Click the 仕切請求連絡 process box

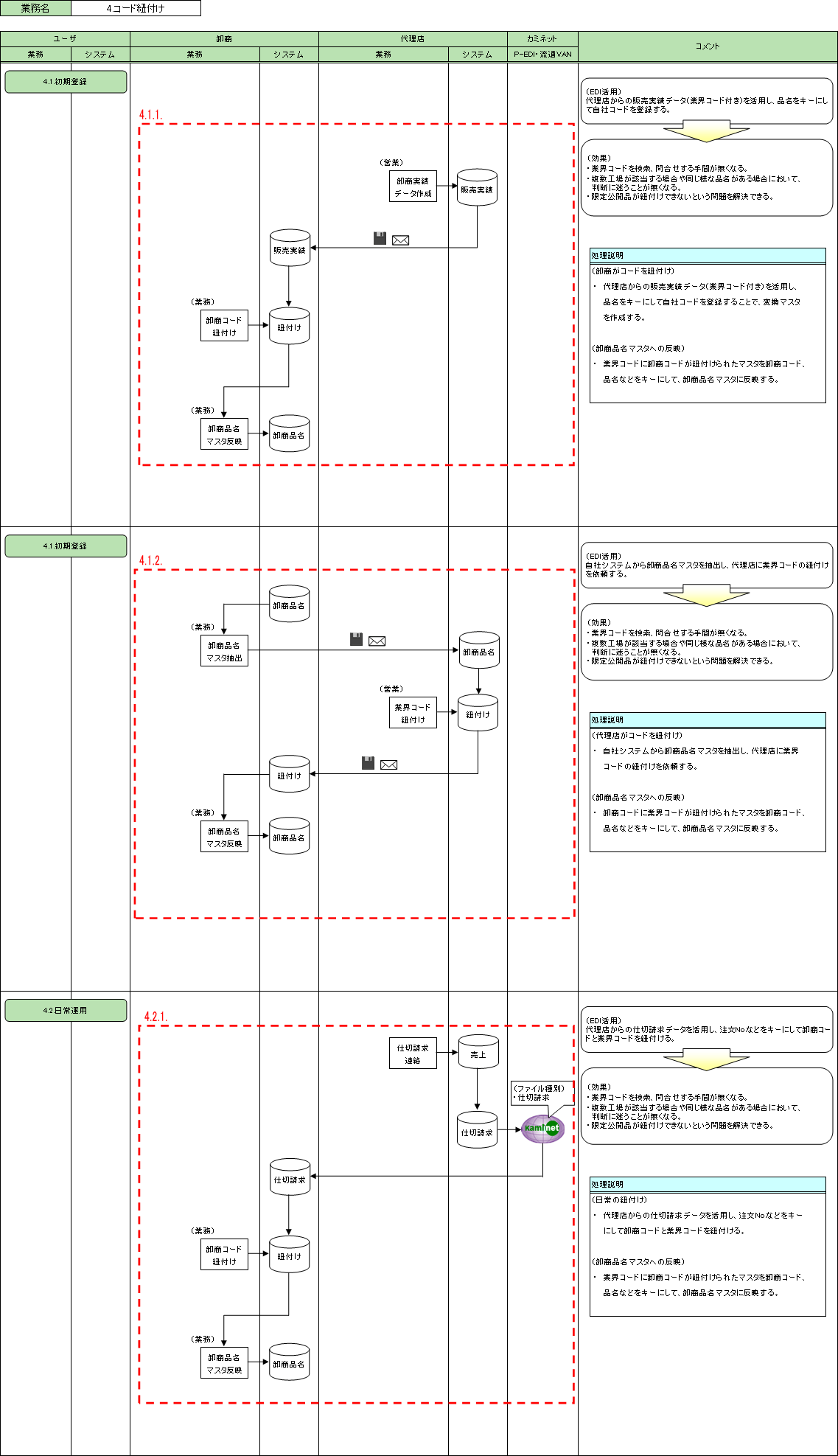(x=413, y=1053)
